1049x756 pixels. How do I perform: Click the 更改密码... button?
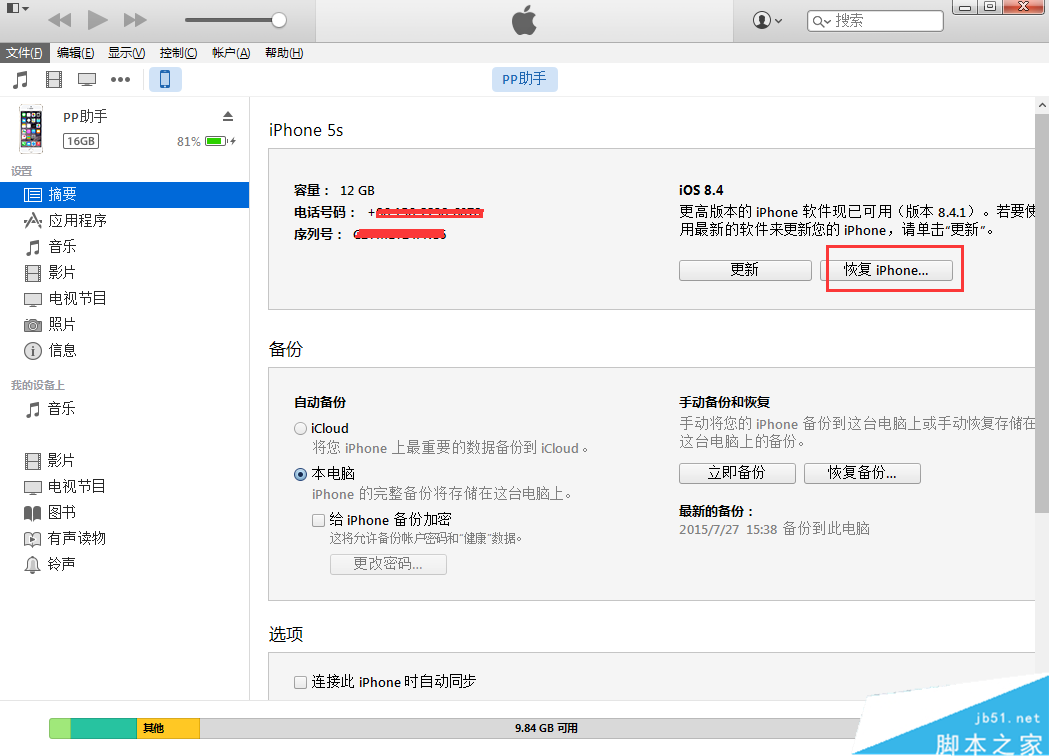(x=388, y=564)
